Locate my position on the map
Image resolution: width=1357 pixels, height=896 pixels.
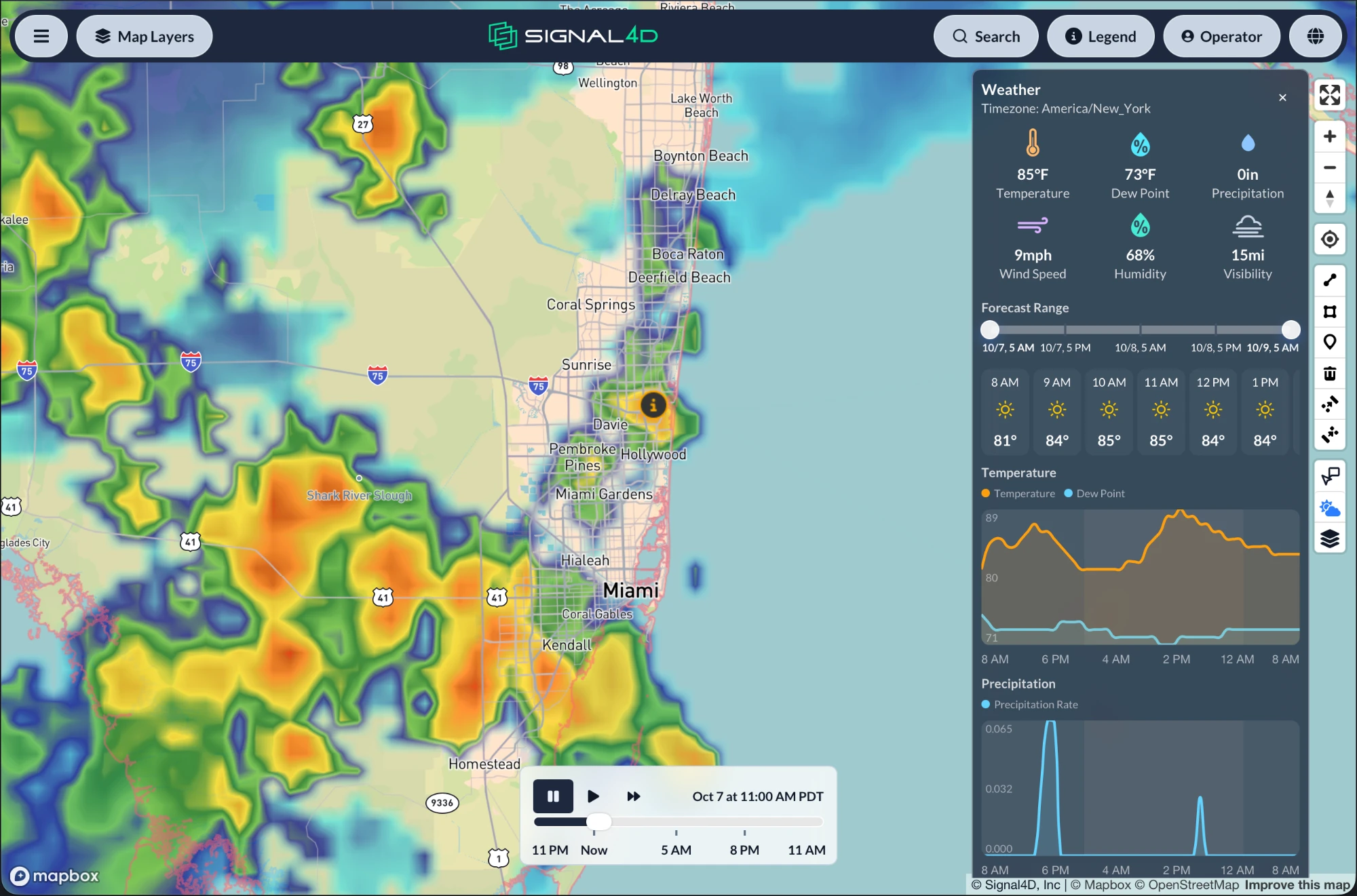point(1330,239)
